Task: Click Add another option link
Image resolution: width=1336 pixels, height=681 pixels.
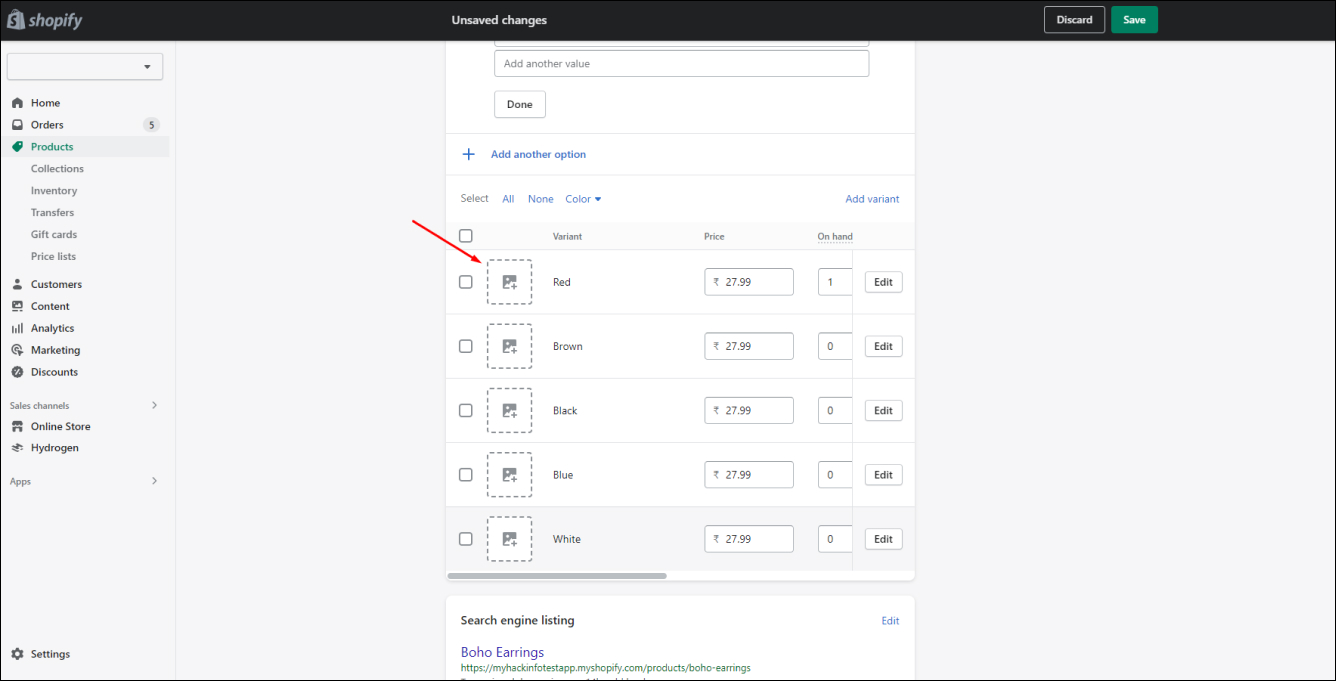Action: coord(538,154)
